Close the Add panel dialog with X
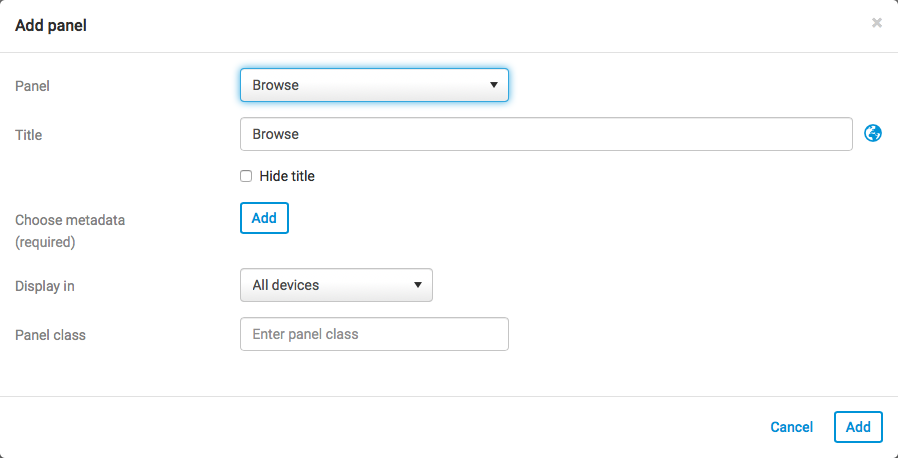Image resolution: width=898 pixels, height=458 pixels. 877,23
